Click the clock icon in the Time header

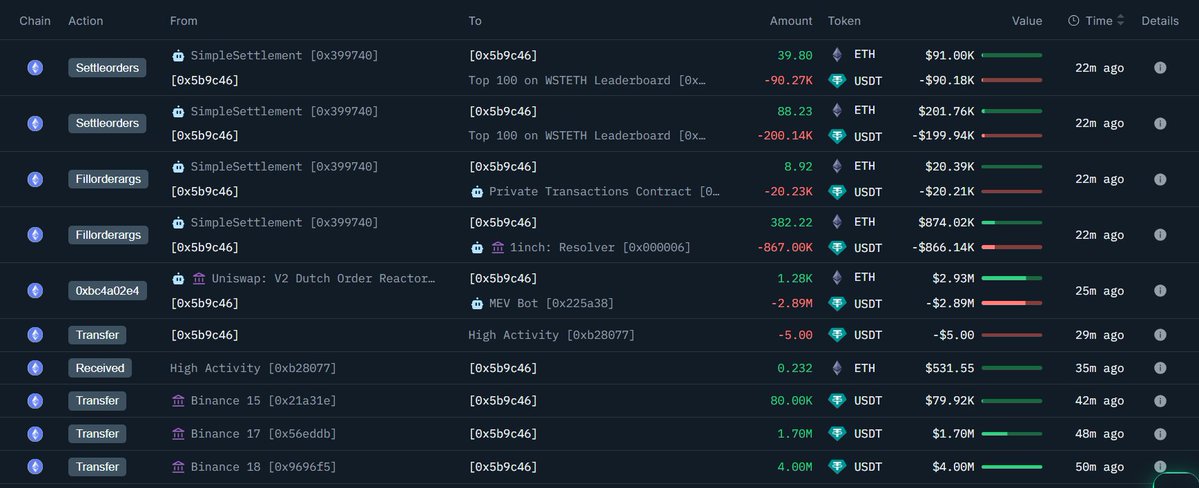(1073, 20)
